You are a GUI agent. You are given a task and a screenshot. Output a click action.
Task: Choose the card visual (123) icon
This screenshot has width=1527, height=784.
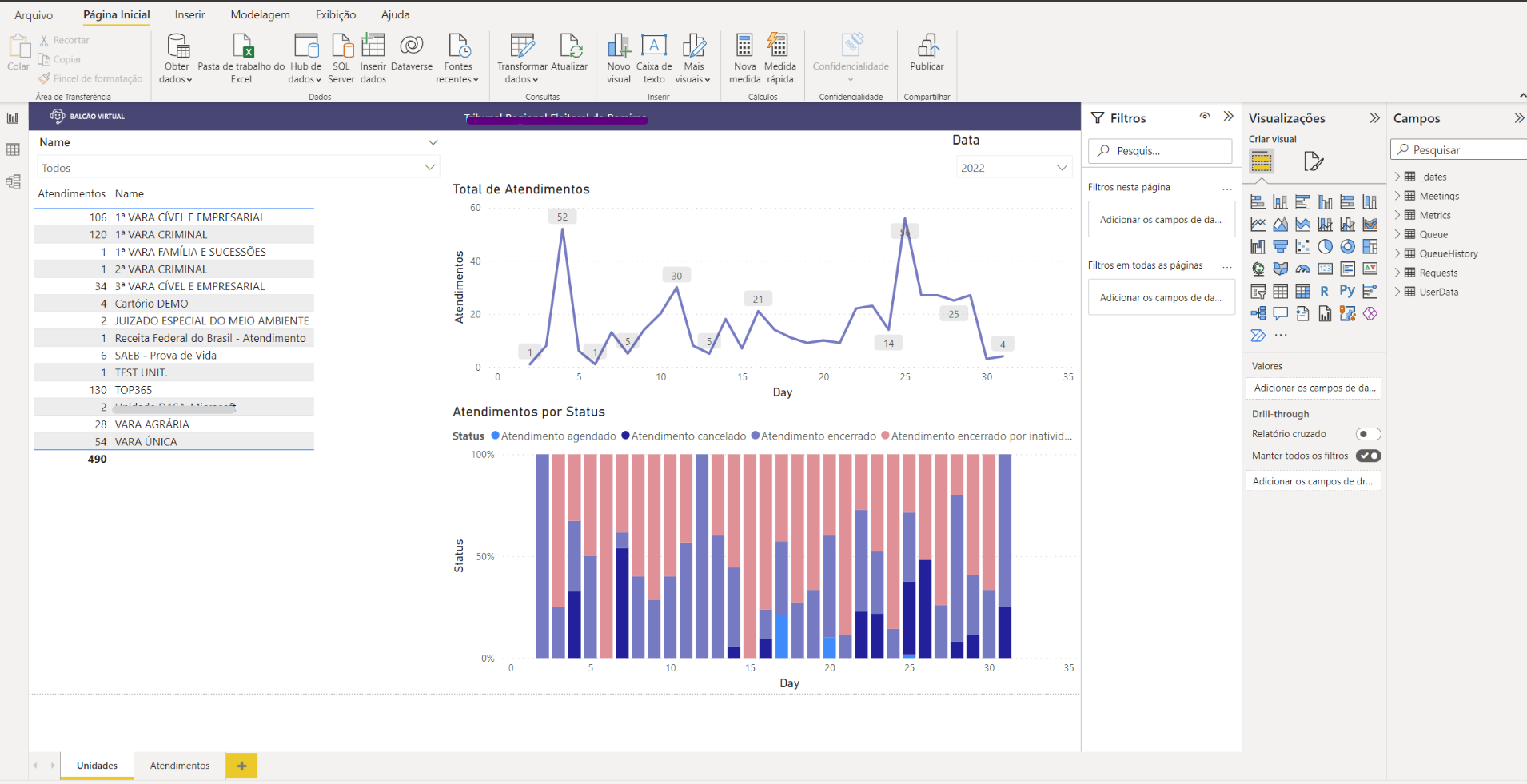pos(1325,269)
